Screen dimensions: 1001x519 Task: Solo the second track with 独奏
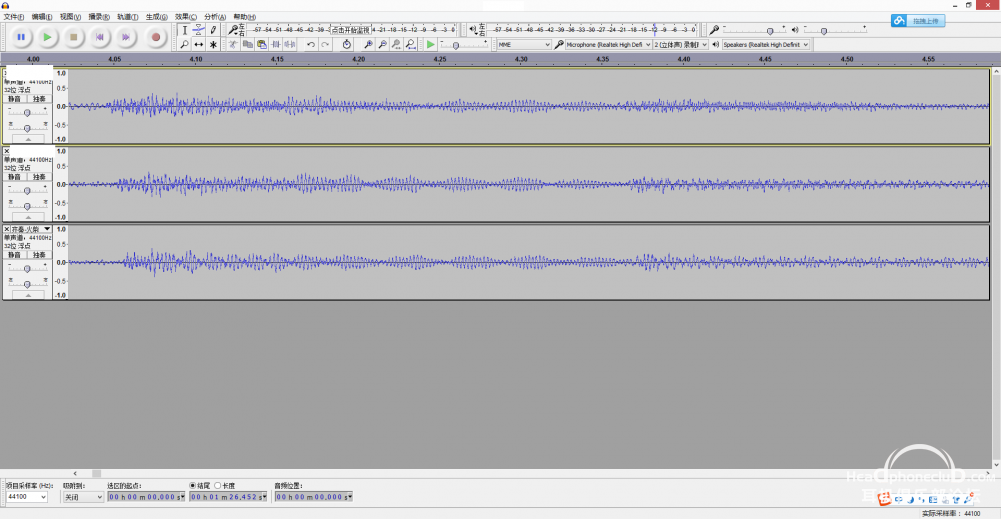tap(40, 177)
